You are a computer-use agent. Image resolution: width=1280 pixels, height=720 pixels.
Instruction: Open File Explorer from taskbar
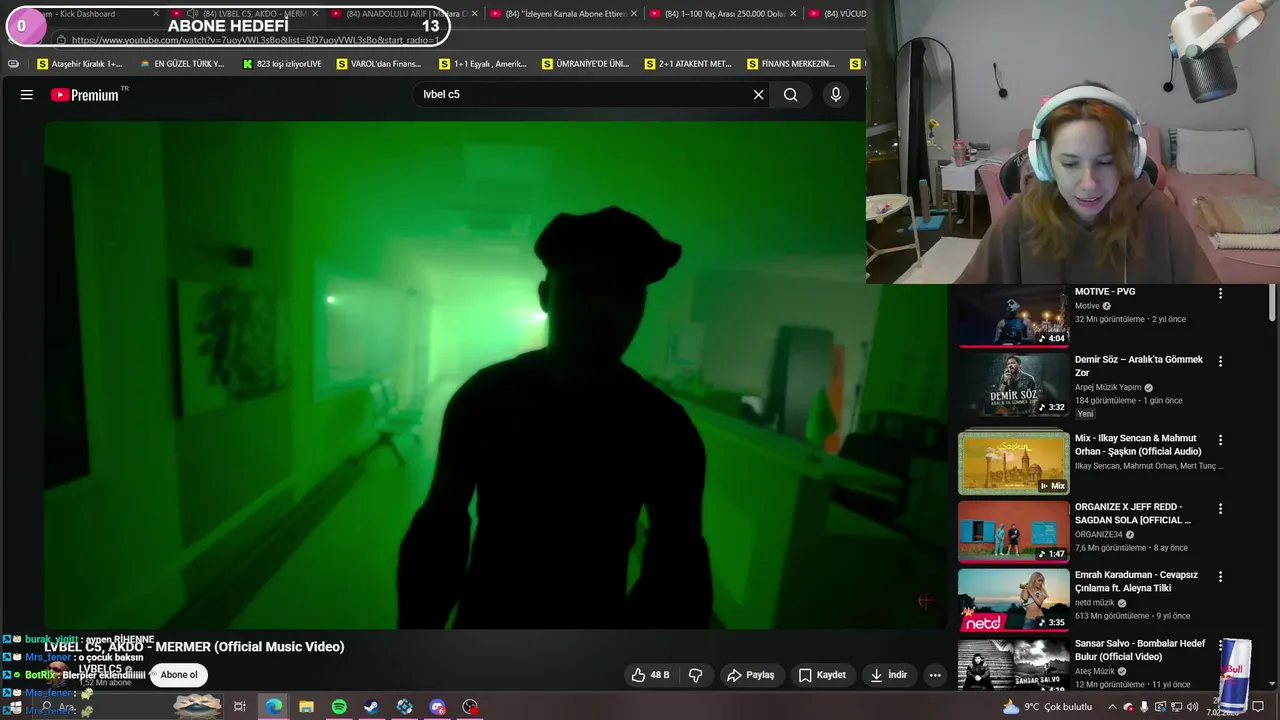(306, 707)
